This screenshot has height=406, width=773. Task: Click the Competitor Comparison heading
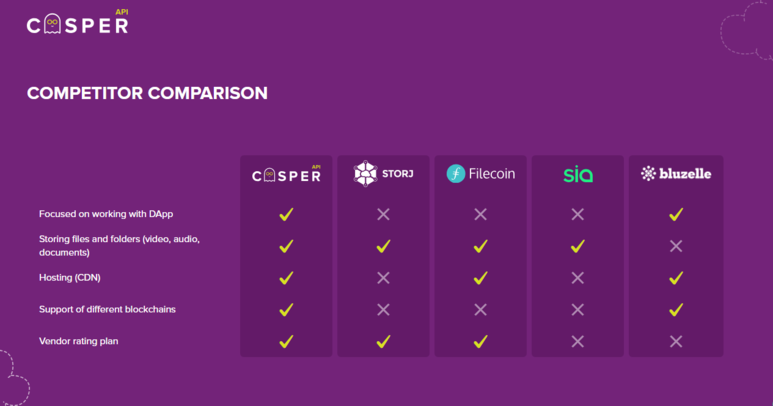[147, 94]
